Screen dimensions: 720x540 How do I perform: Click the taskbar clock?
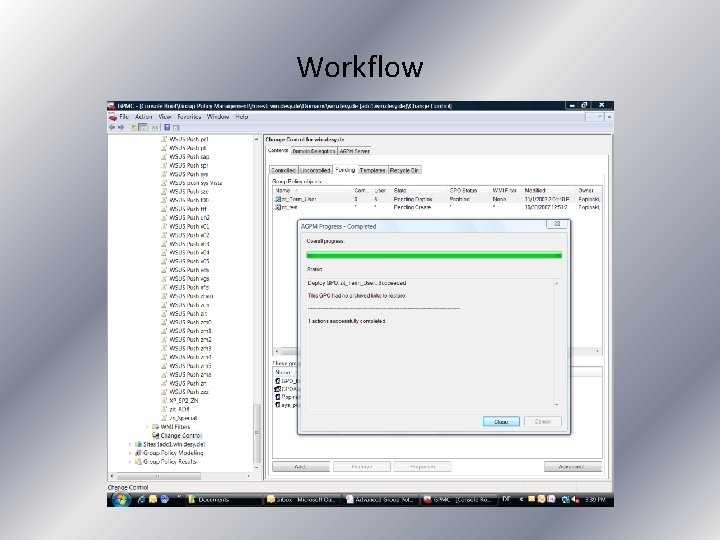point(595,500)
